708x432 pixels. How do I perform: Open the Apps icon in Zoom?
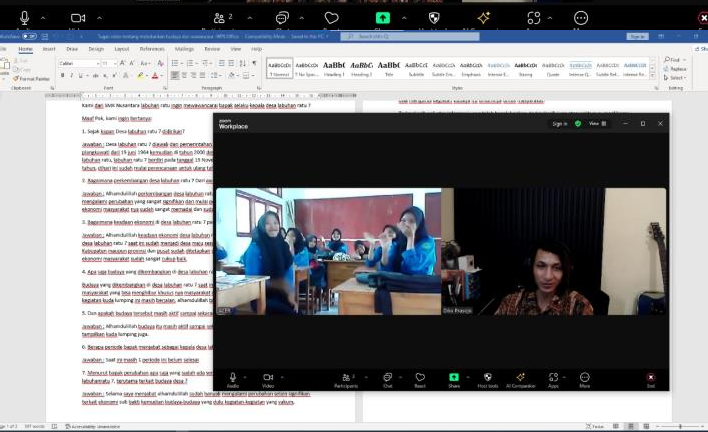[x=553, y=378]
